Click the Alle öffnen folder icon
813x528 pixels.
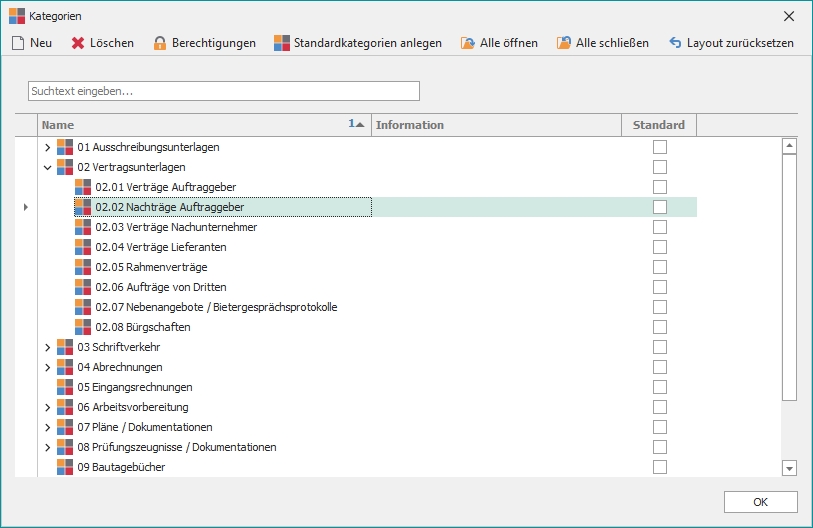pyautogui.click(x=468, y=43)
